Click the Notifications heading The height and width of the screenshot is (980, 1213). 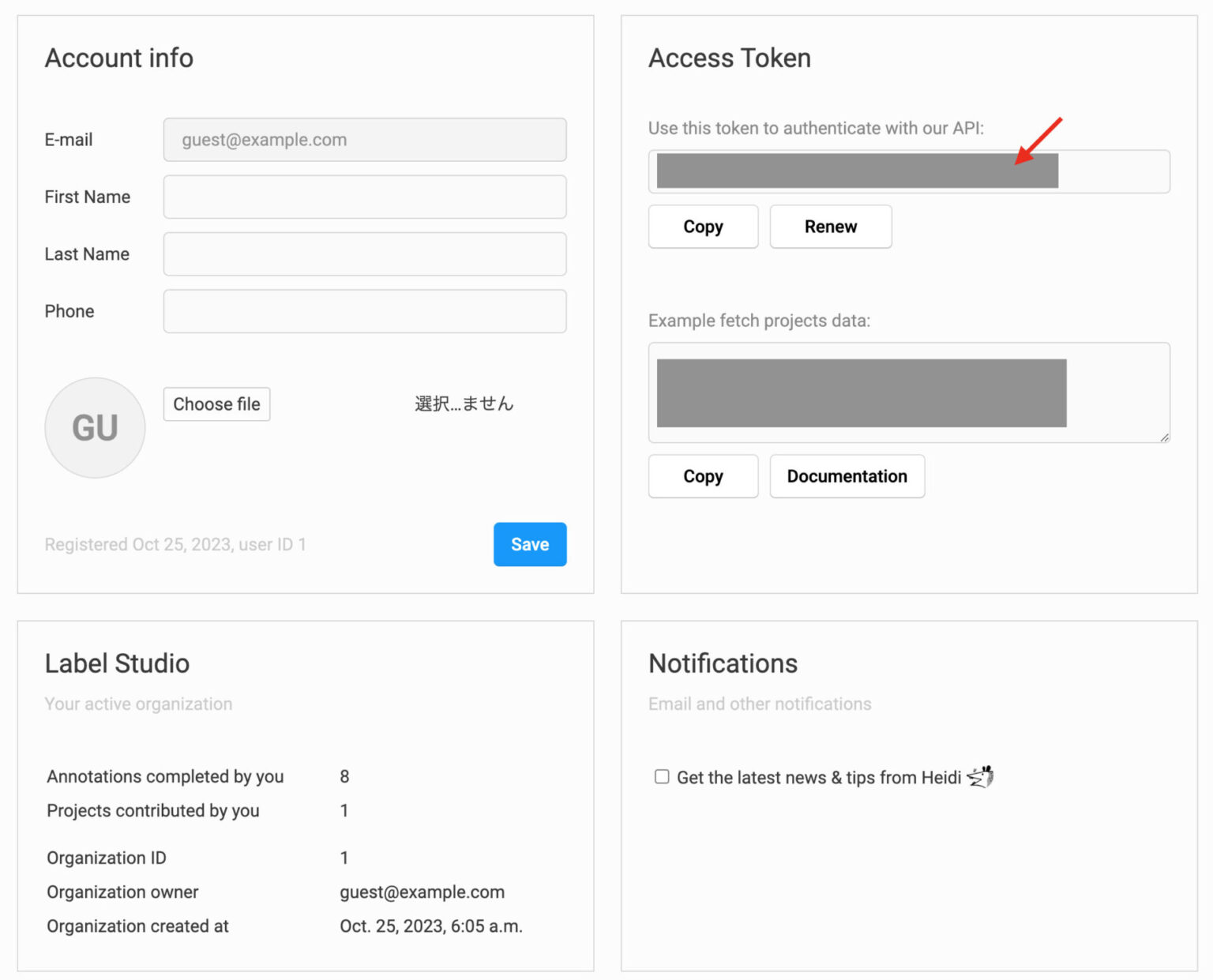point(723,663)
